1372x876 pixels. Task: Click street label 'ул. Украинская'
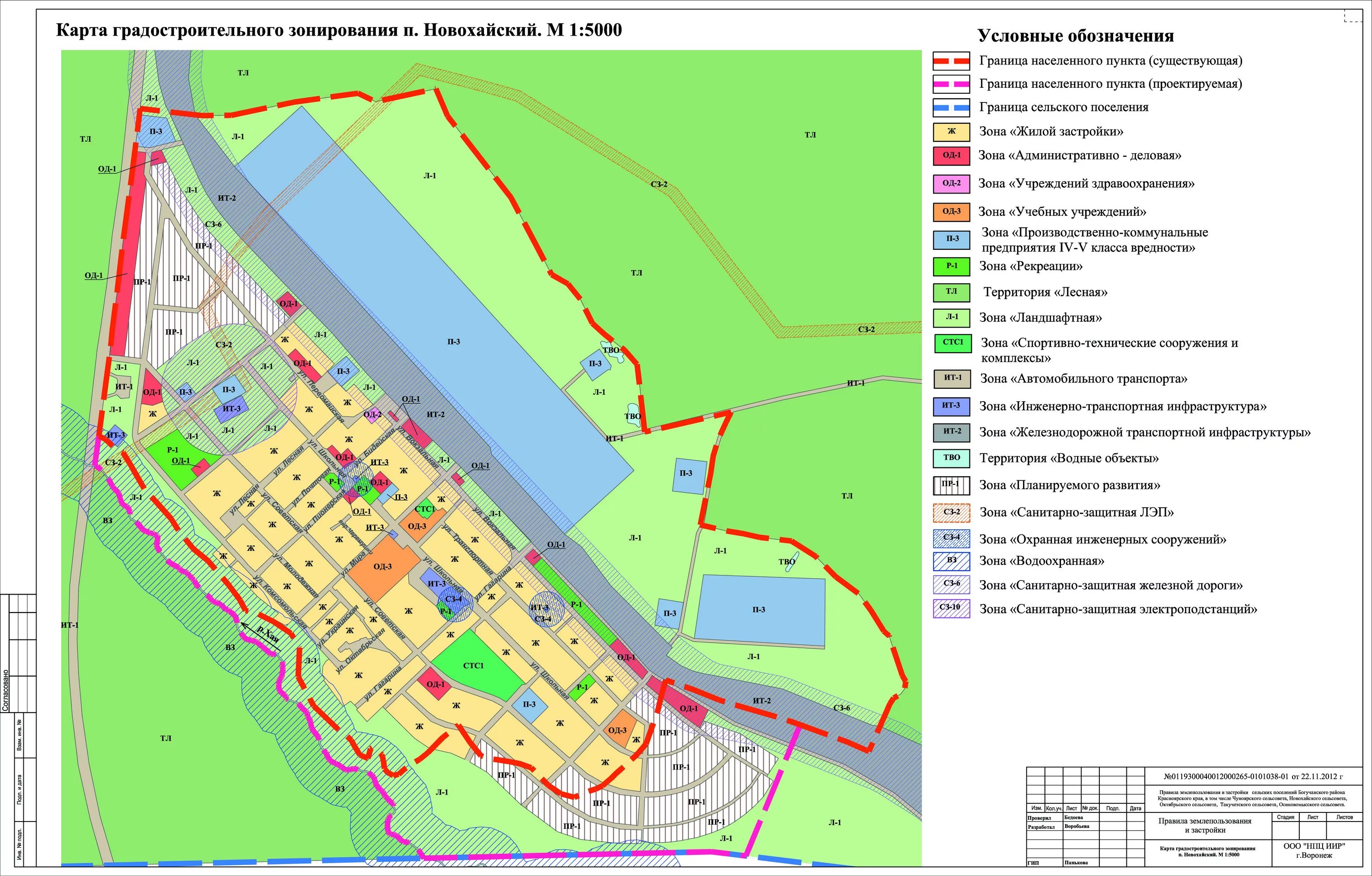(x=338, y=626)
